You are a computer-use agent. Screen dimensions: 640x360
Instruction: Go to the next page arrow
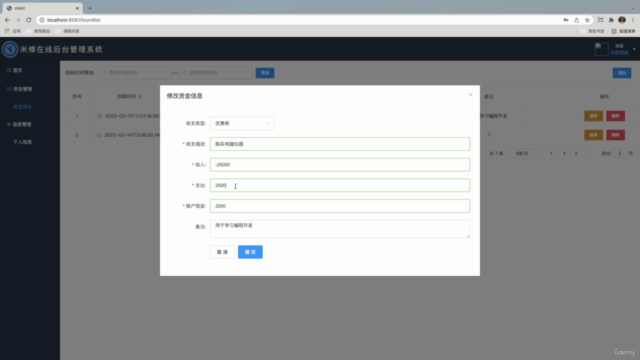(x=589, y=153)
